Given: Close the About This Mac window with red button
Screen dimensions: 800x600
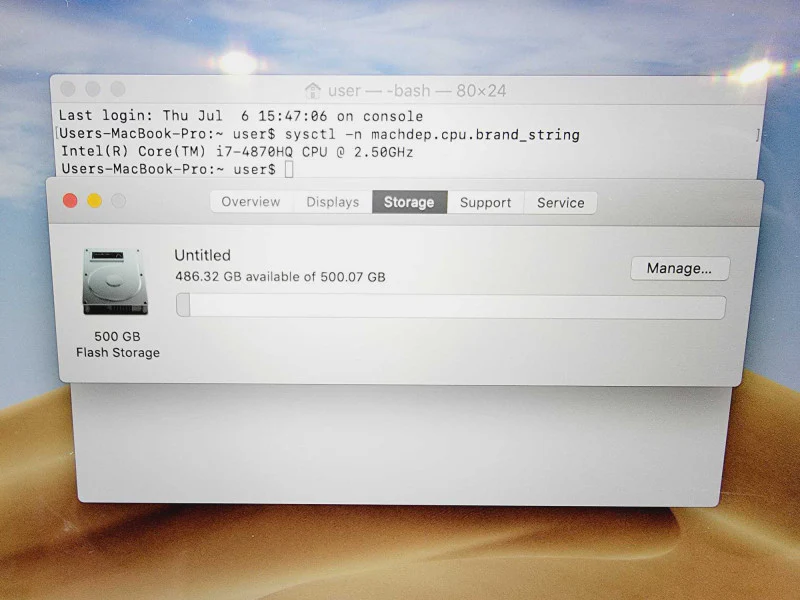Looking at the screenshot, I should pos(70,201).
